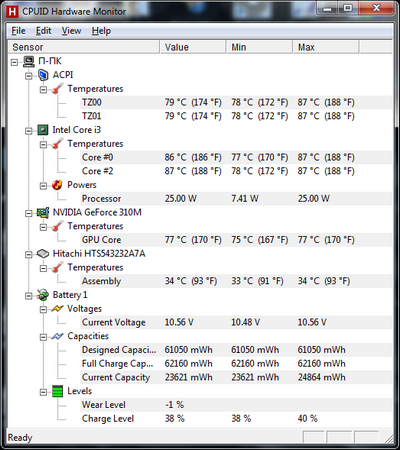Click thermometer icon under Intel Core i3
The width and height of the screenshot is (400, 450).
coord(57,144)
